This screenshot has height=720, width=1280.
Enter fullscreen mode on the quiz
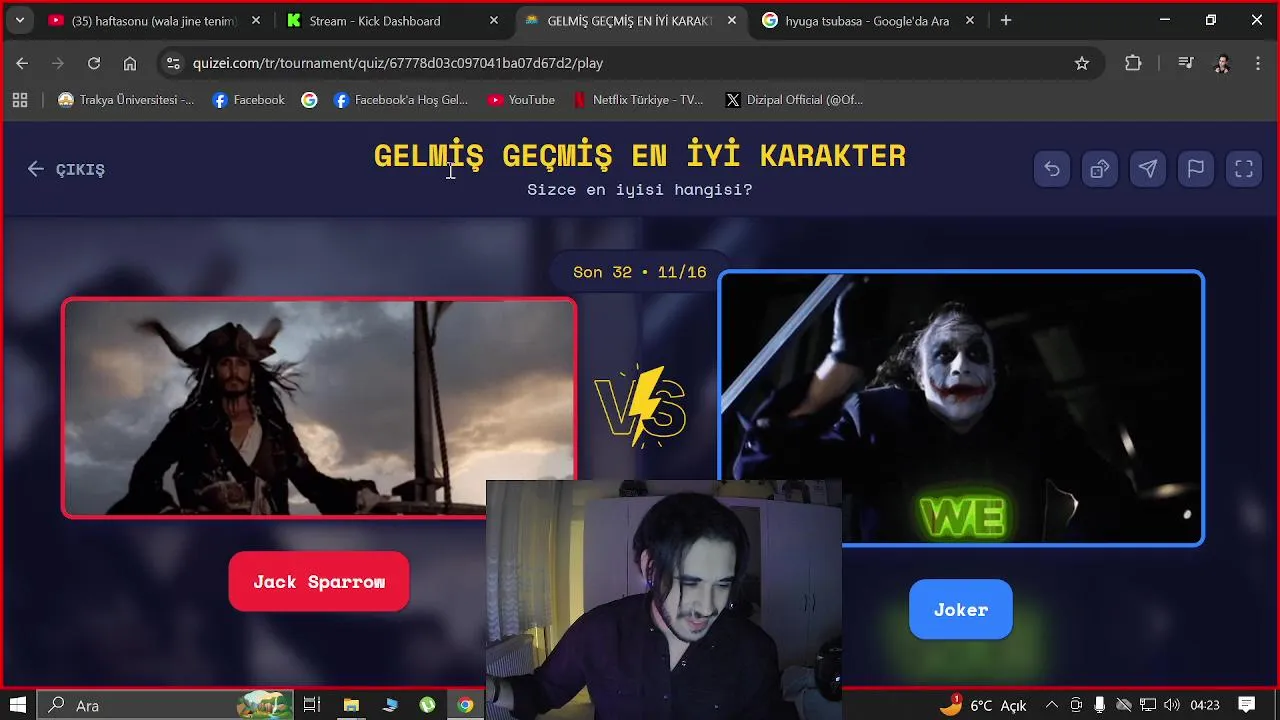tap(1244, 169)
